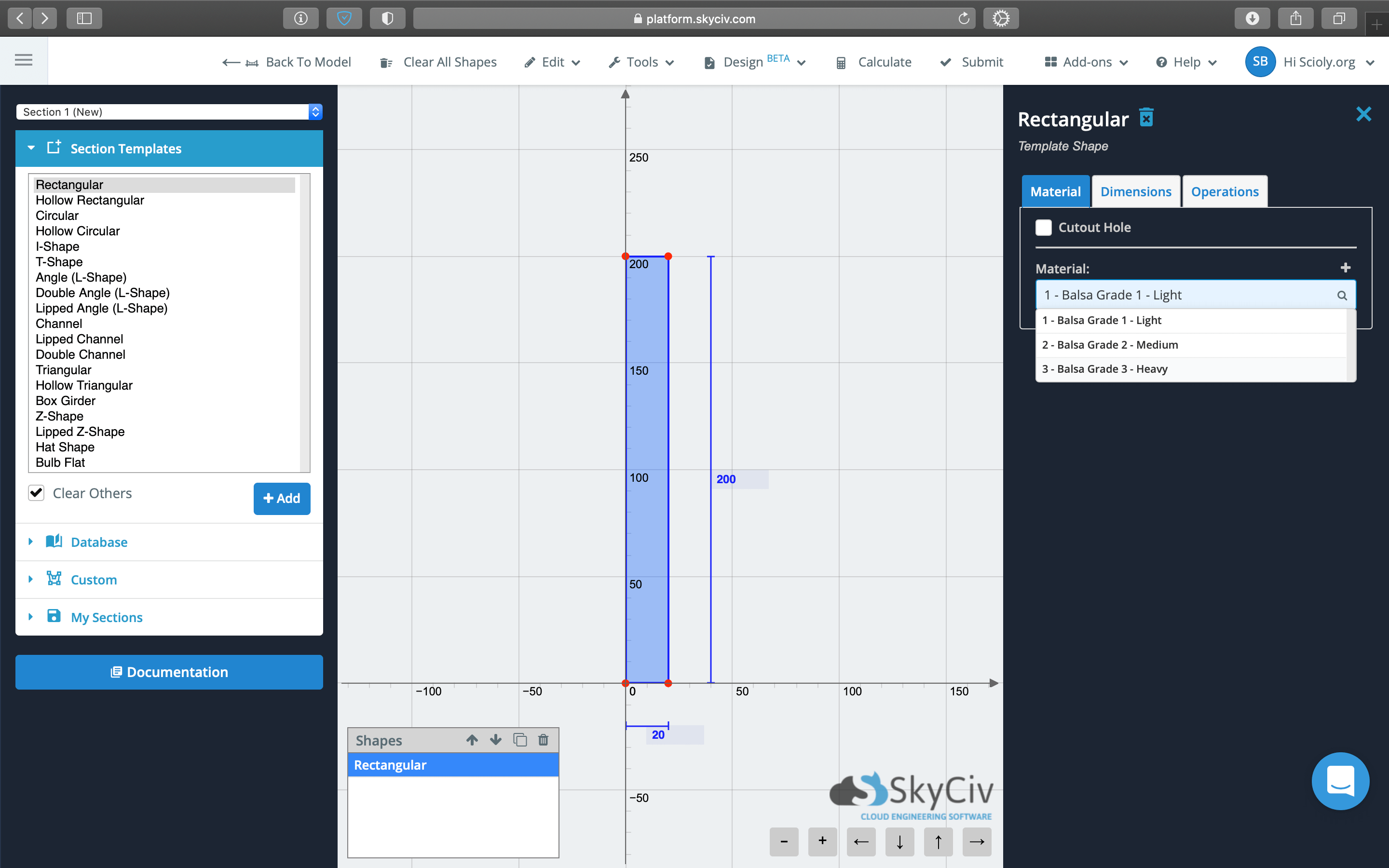The width and height of the screenshot is (1389, 868).
Task: Delete the Rectangular shape via trash icon in title
Action: [x=1145, y=118]
